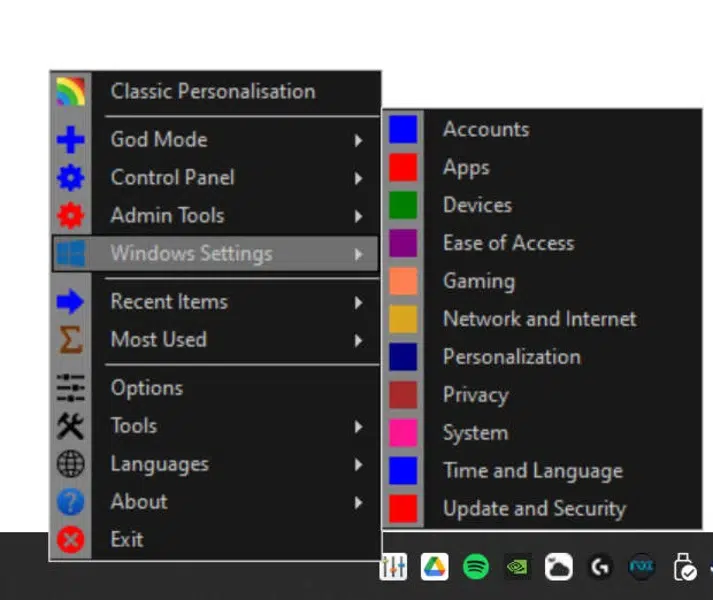Click the blue gear Control Panel icon
Image resolution: width=713 pixels, height=600 pixels.
[70, 178]
